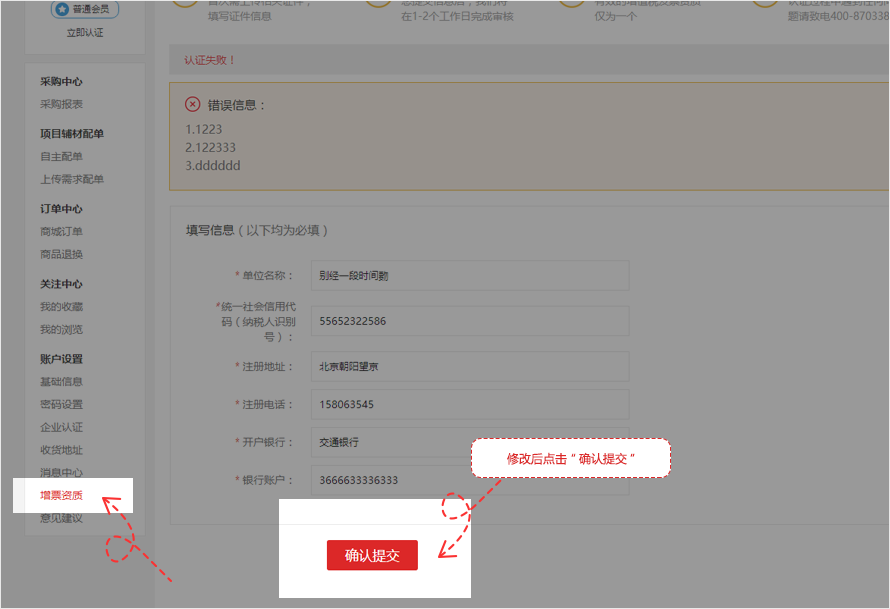Click the 注册地址 field

click(469, 367)
